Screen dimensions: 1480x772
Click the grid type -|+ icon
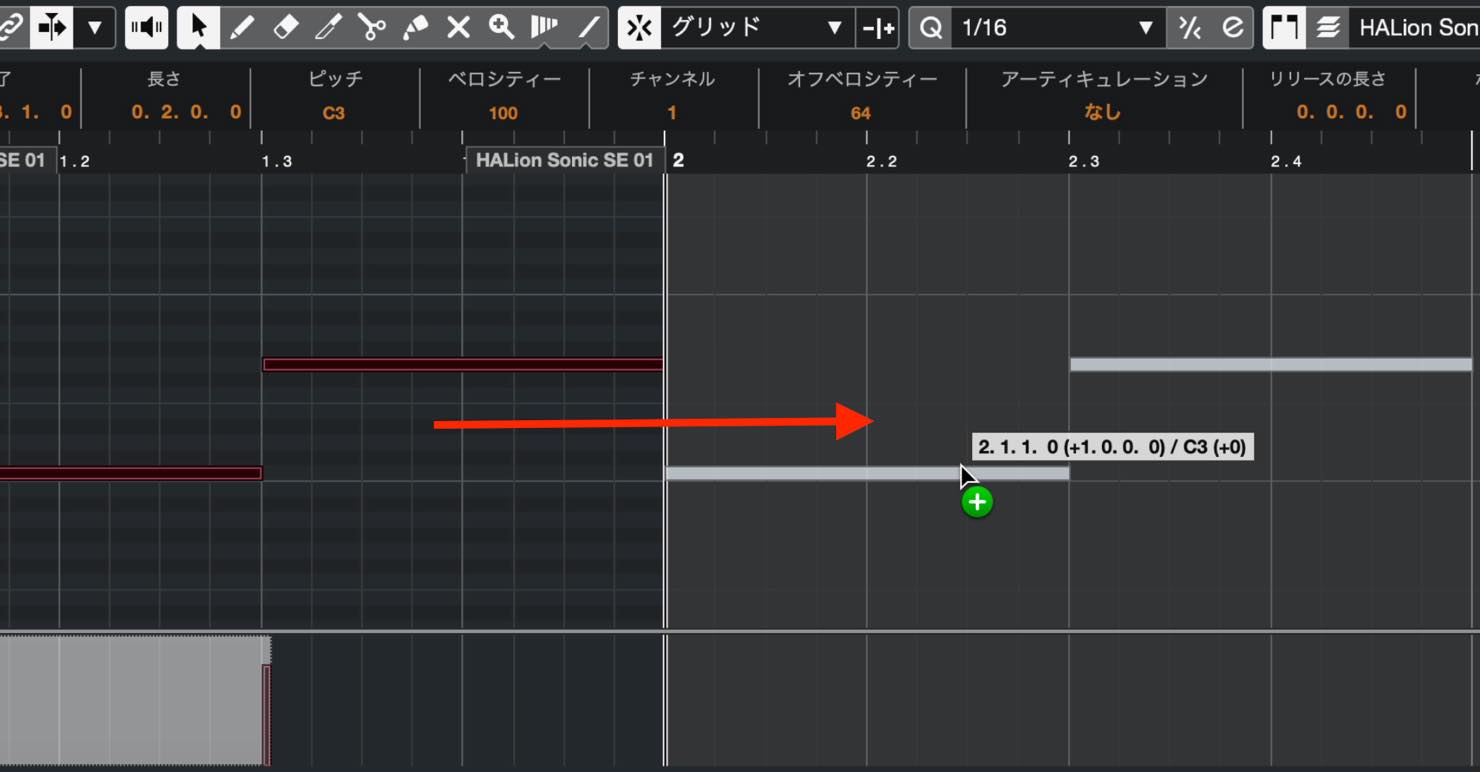coord(878,28)
